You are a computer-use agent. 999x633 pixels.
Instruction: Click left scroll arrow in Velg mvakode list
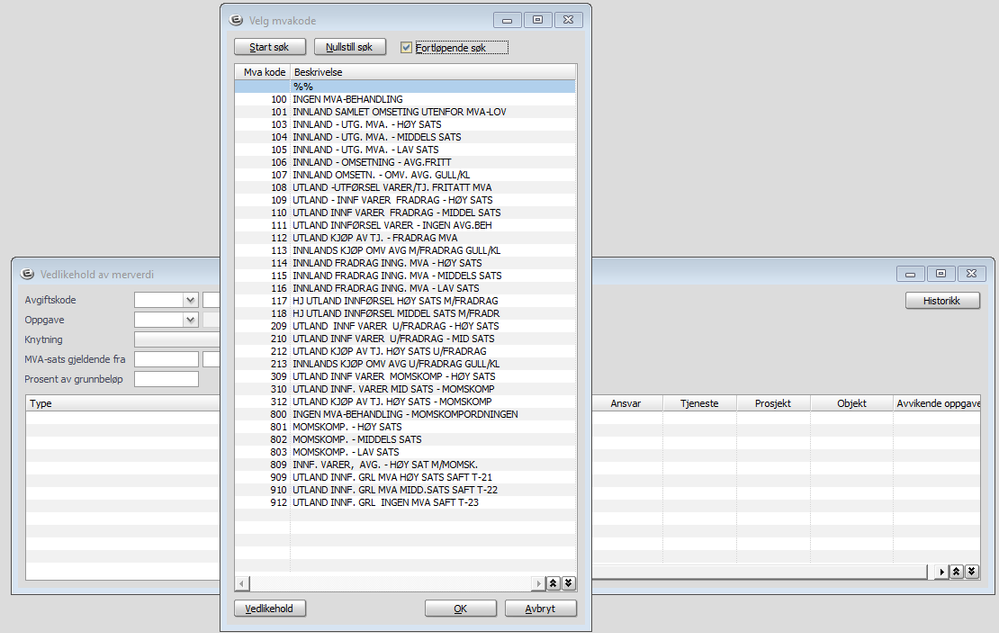242,583
